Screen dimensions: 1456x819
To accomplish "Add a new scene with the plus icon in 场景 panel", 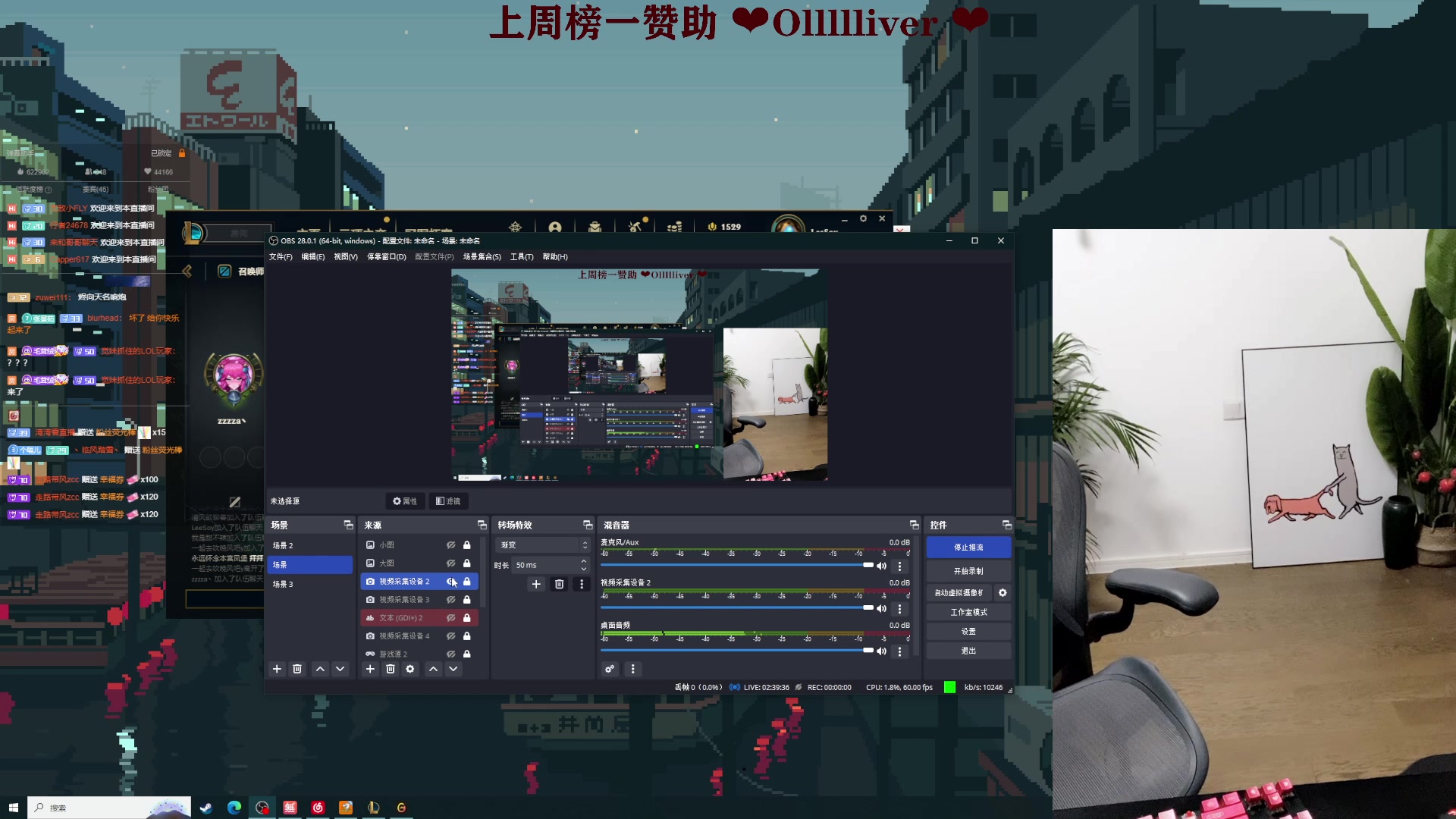I will pos(277,669).
